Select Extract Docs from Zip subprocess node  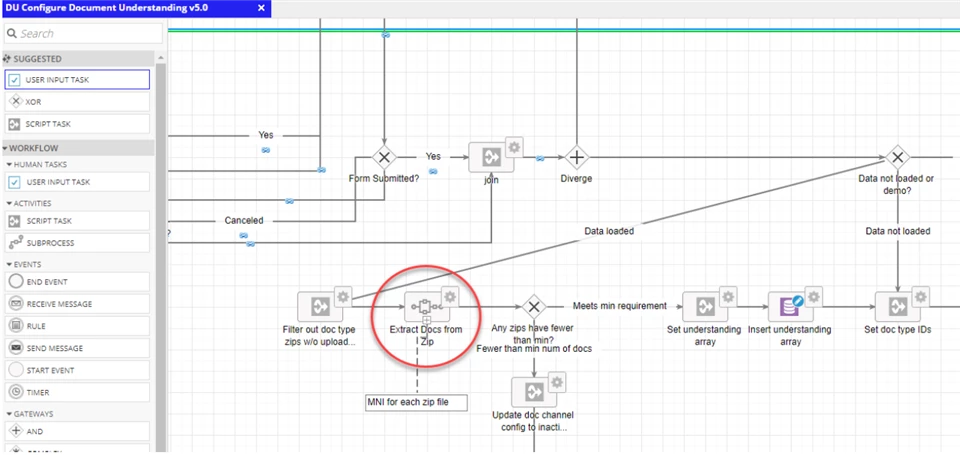pos(427,306)
